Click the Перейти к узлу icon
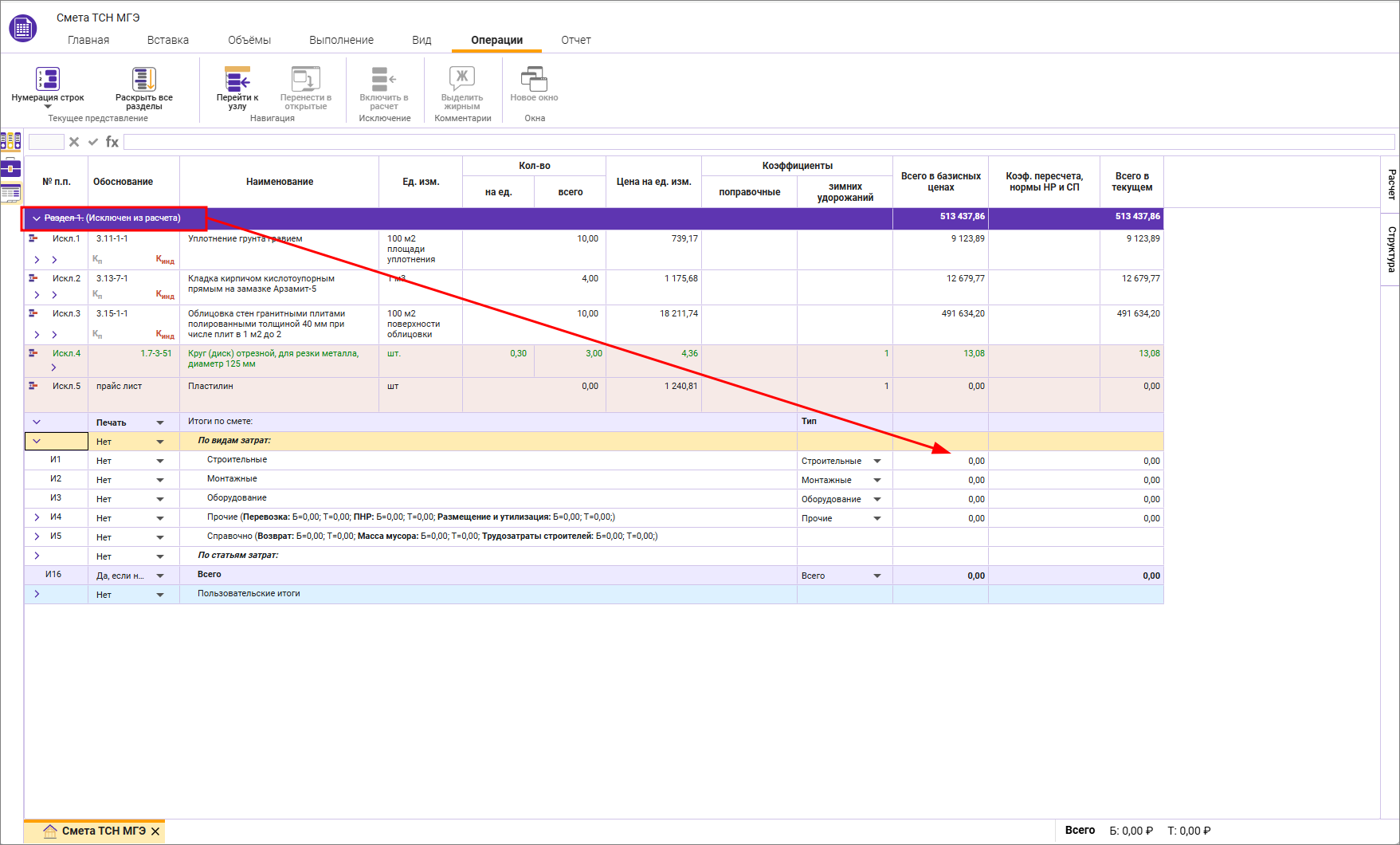The height and width of the screenshot is (845, 1400). [237, 80]
